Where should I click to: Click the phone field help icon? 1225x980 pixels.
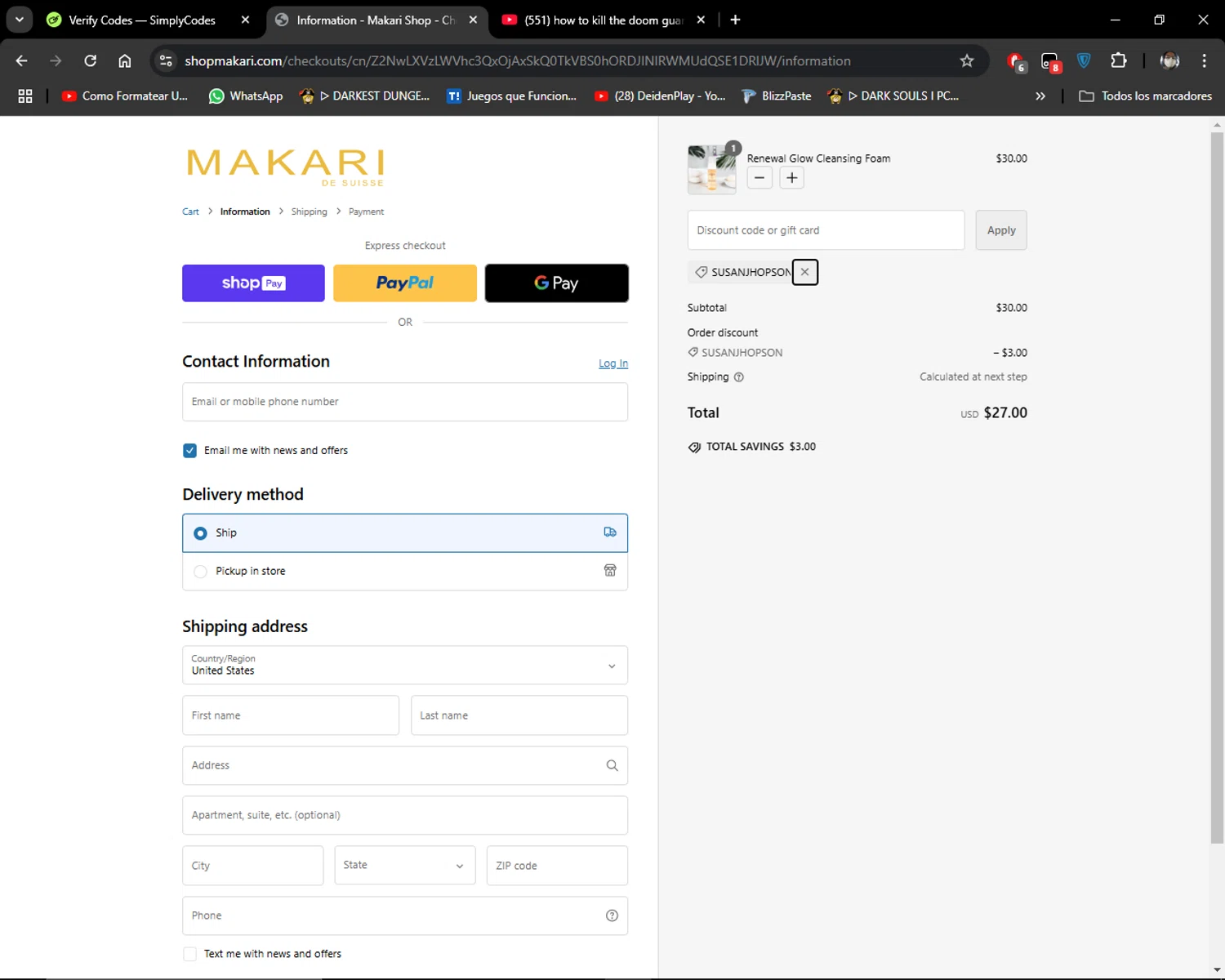612,915
